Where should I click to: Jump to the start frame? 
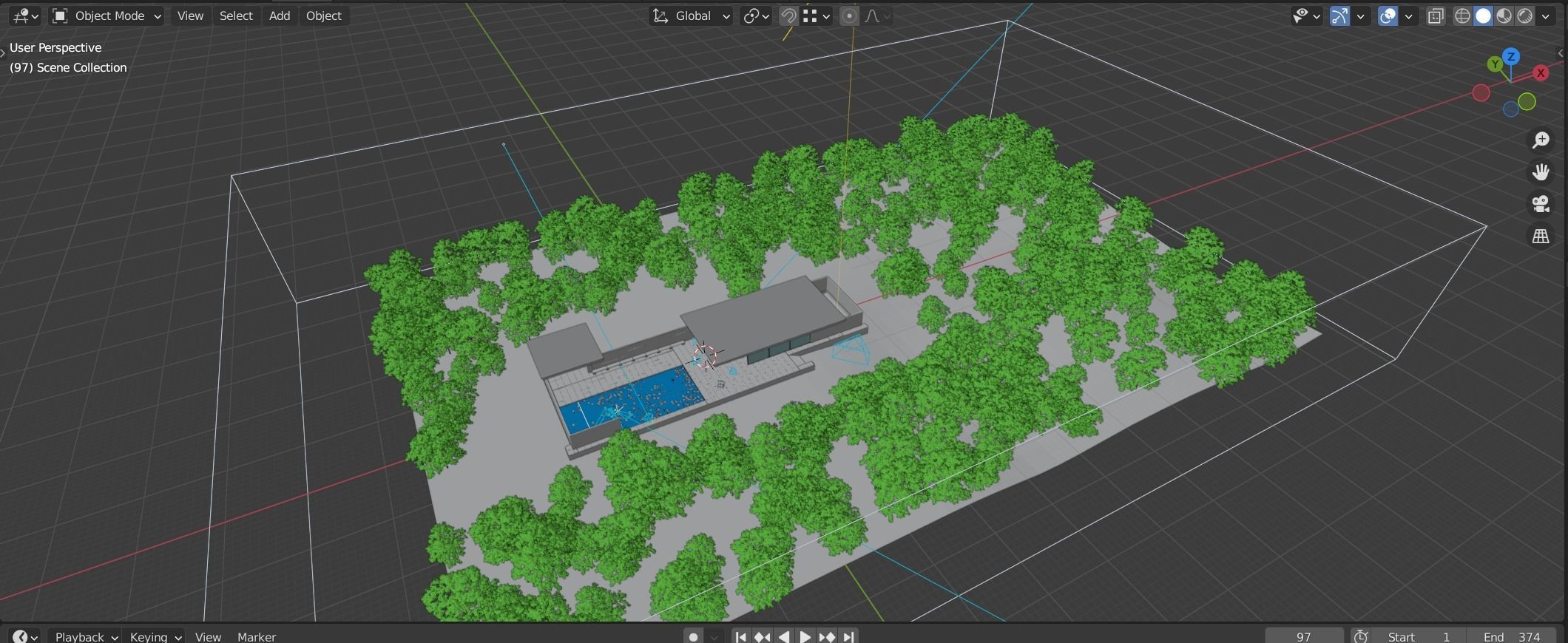[x=740, y=636]
